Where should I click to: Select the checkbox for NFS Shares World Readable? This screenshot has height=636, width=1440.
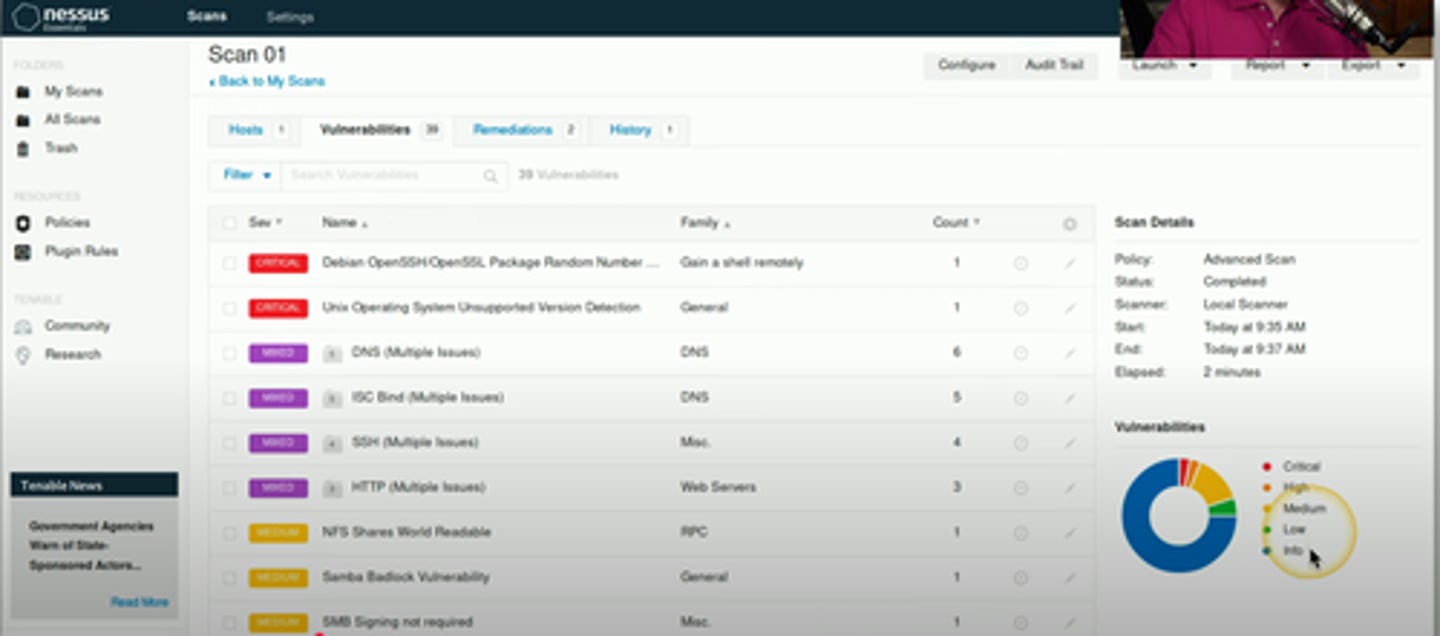click(230, 533)
